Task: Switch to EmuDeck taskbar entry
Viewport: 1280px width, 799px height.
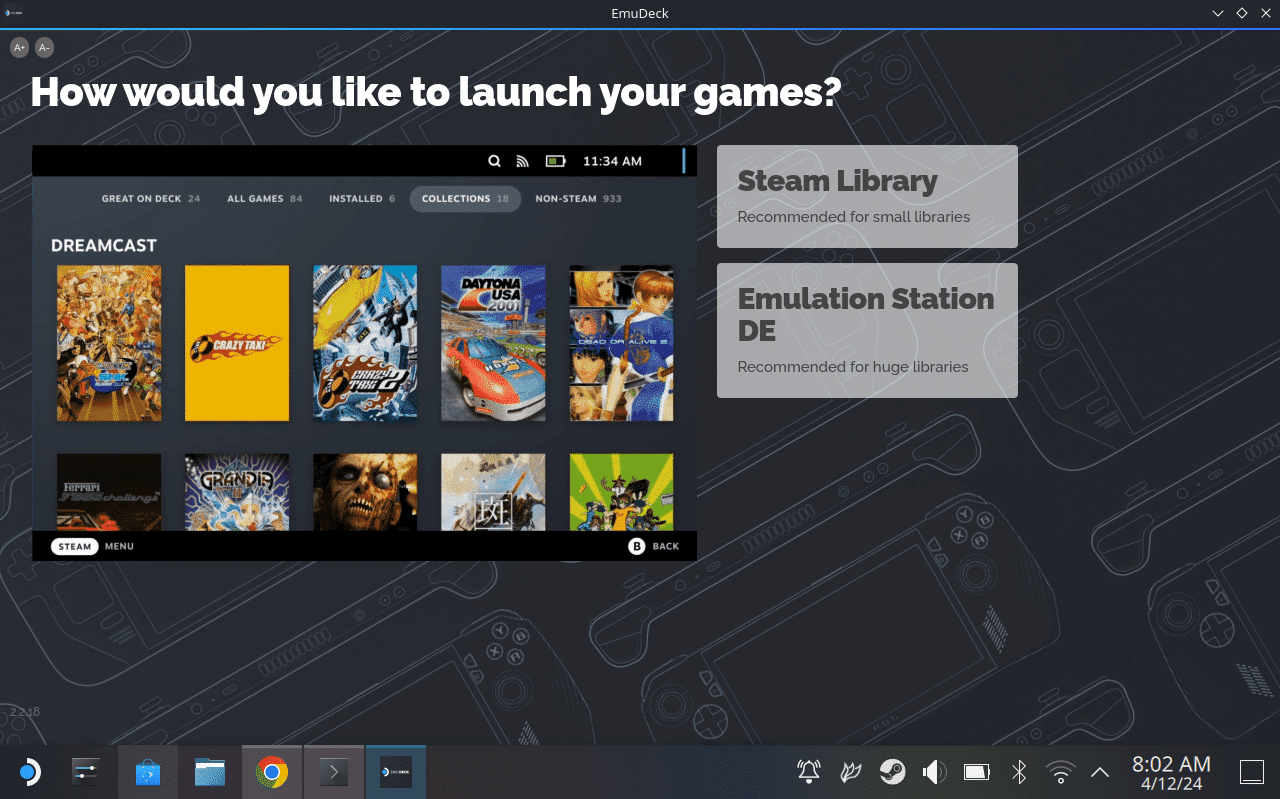Action: click(396, 772)
